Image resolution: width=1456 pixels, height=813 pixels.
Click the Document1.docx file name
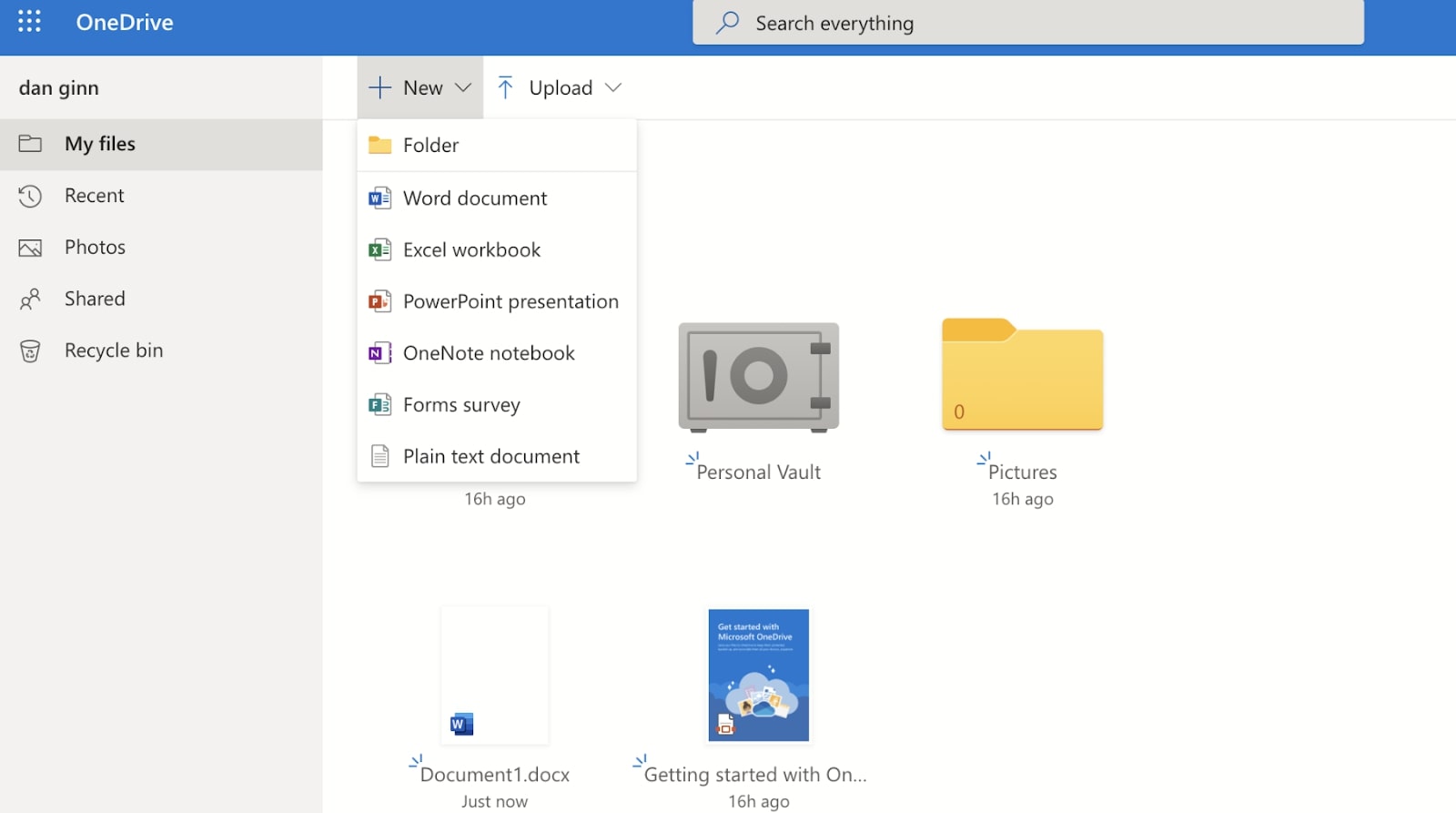pyautogui.click(x=495, y=775)
